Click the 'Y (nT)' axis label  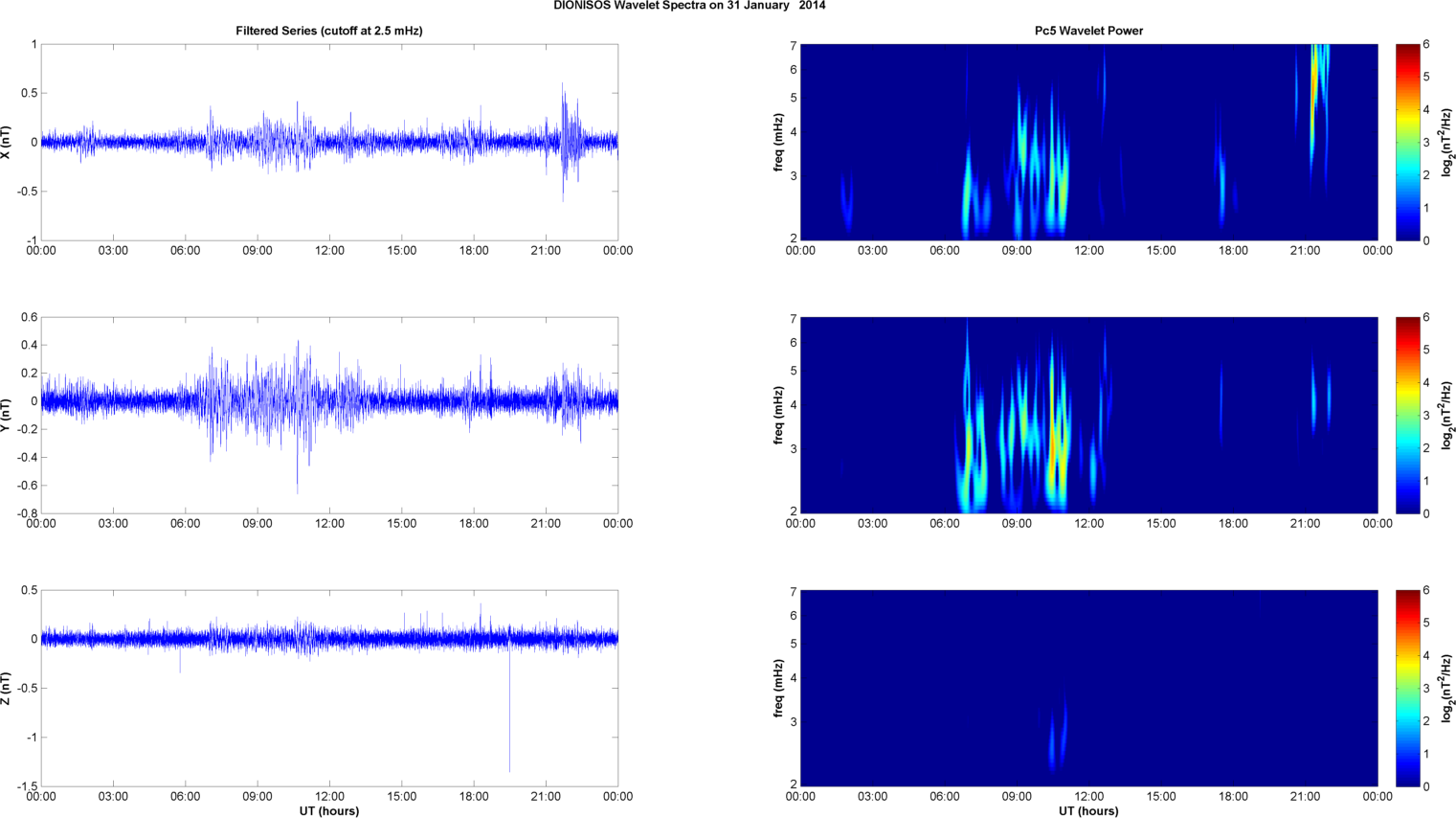[x=7, y=415]
